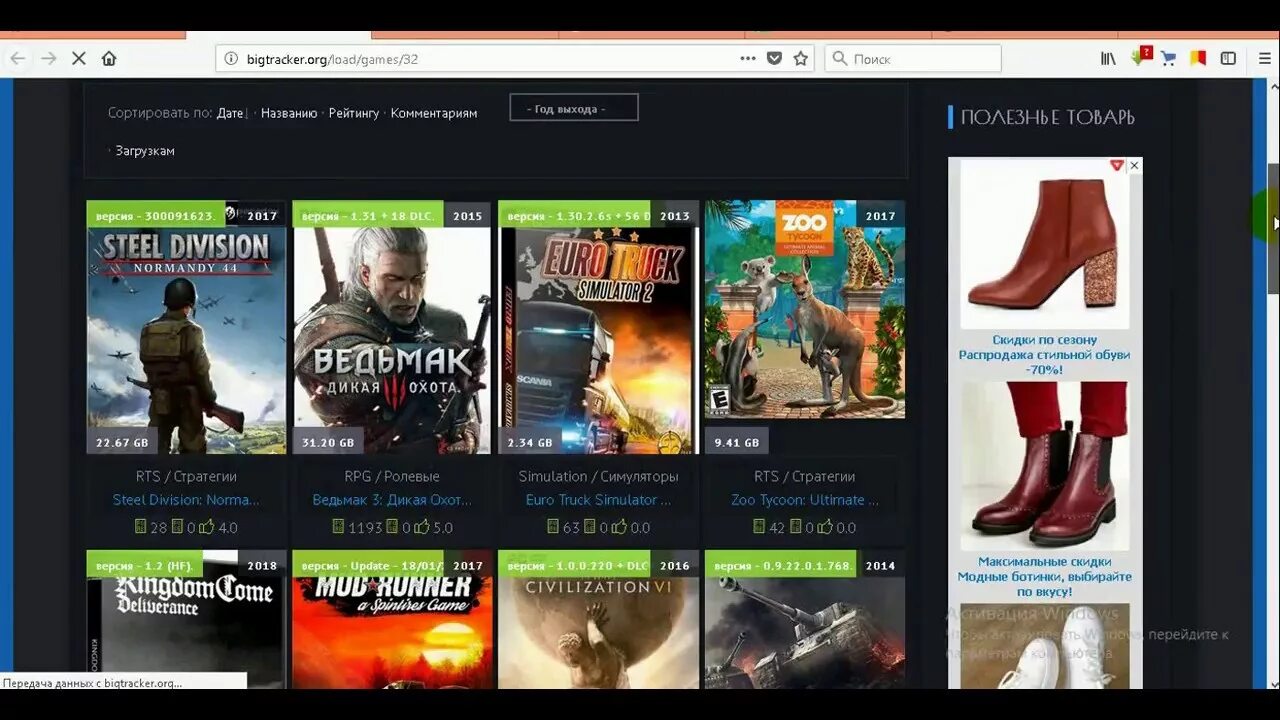Go back with the browser back arrow
Image resolution: width=1280 pixels, height=720 pixels.
tap(17, 59)
